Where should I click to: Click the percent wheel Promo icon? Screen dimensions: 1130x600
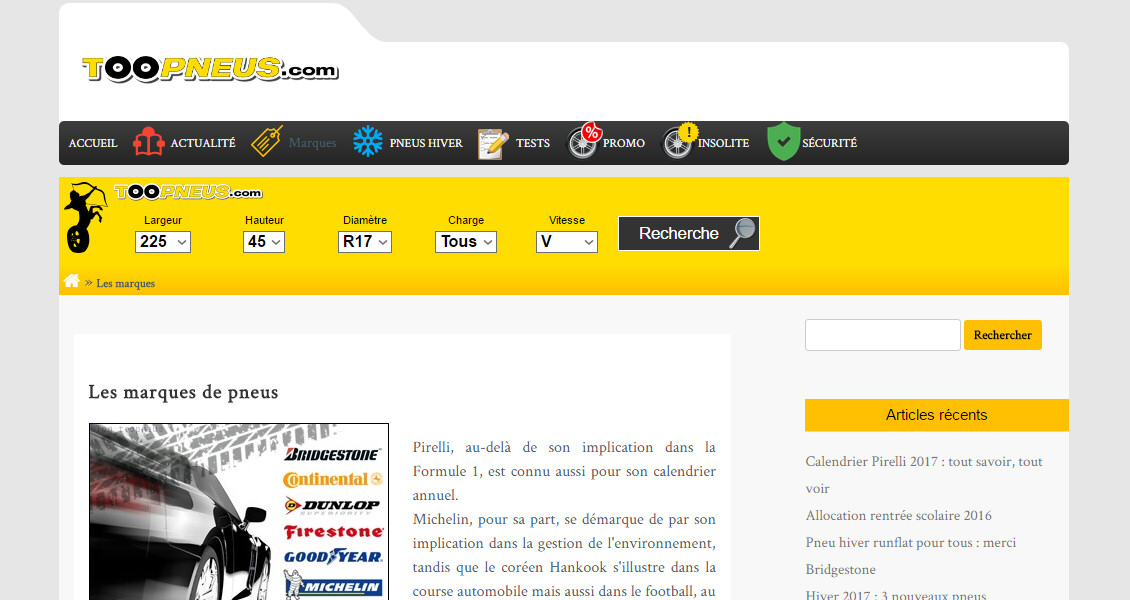pyautogui.click(x=584, y=140)
